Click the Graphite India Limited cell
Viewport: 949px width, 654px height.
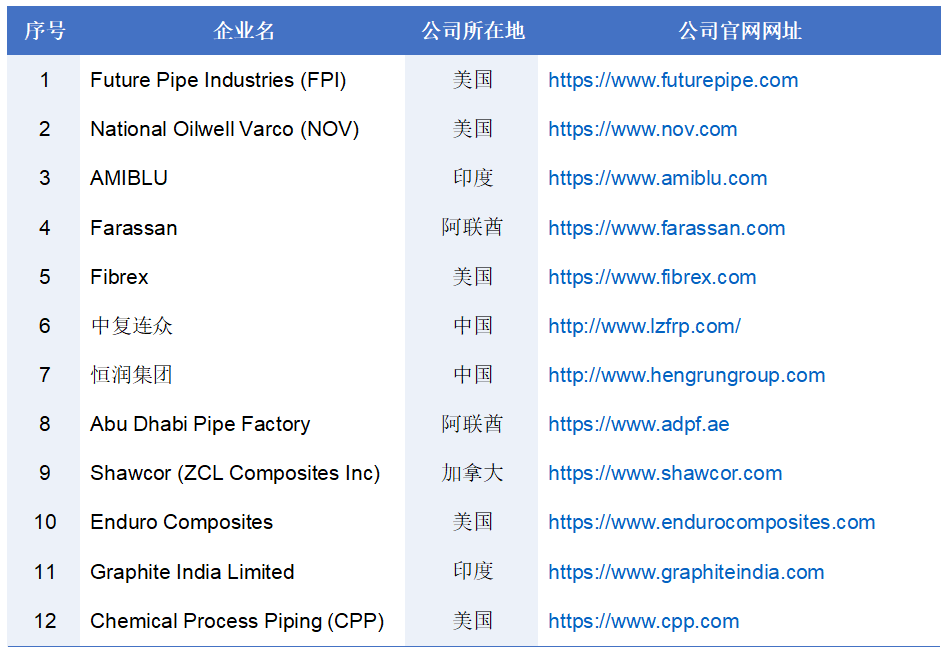tap(192, 572)
